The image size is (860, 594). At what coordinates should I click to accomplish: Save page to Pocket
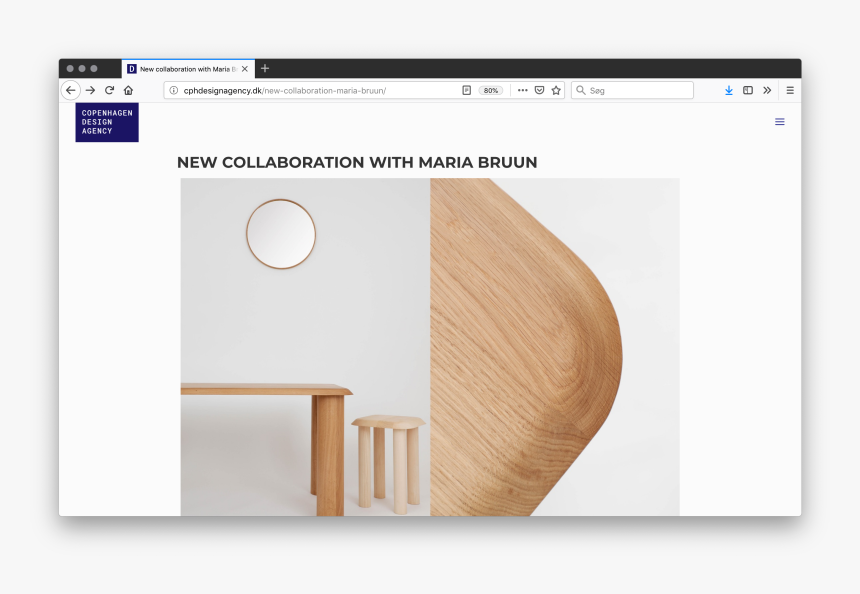pos(540,90)
